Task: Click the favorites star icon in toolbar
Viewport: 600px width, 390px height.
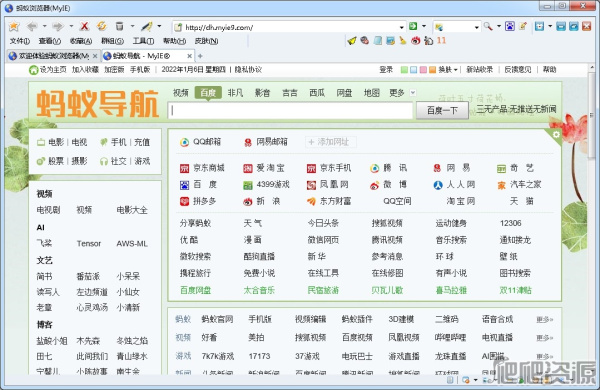Action: pos(14,26)
